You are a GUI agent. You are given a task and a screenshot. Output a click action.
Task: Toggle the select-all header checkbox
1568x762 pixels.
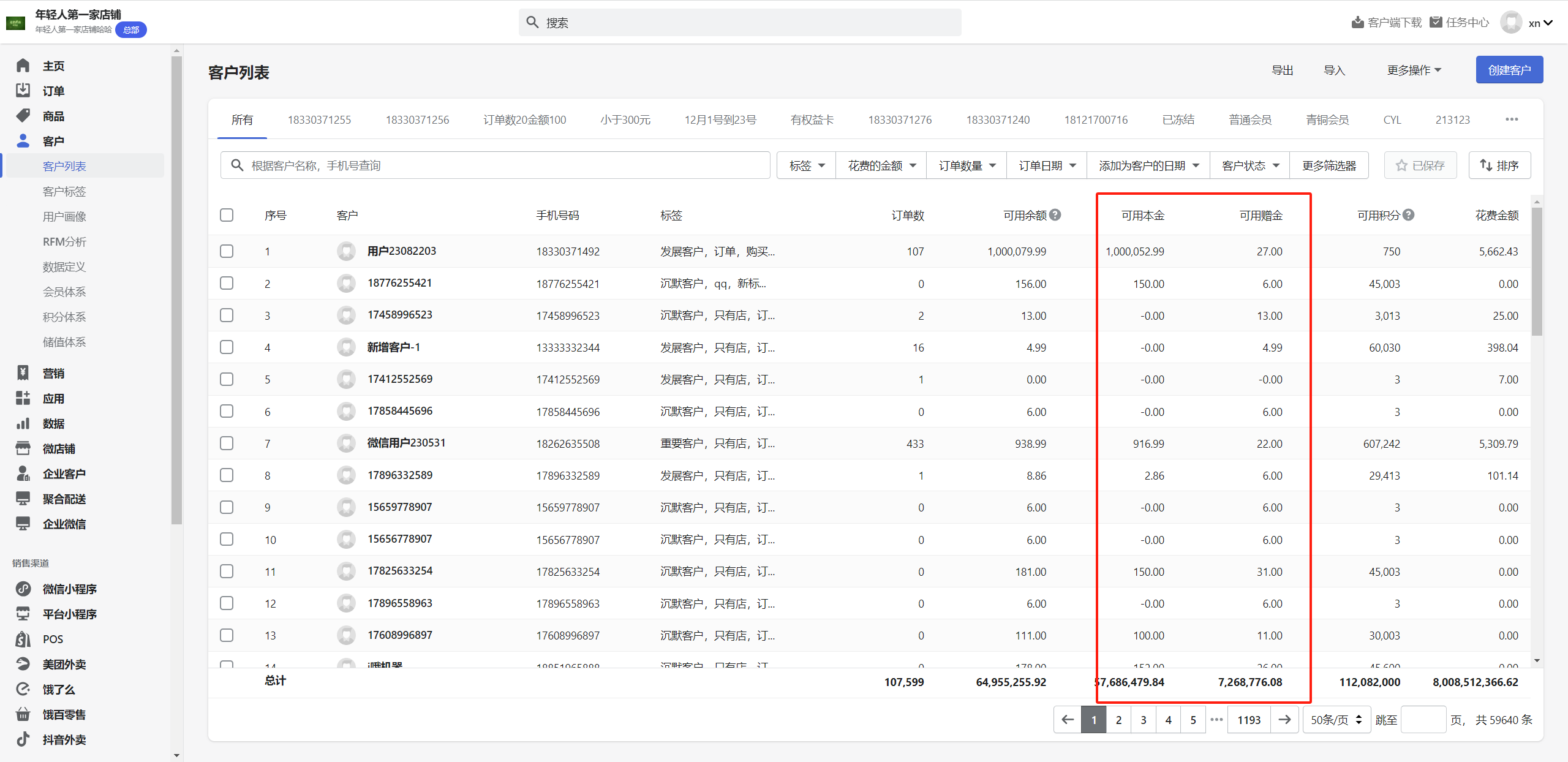tap(227, 215)
